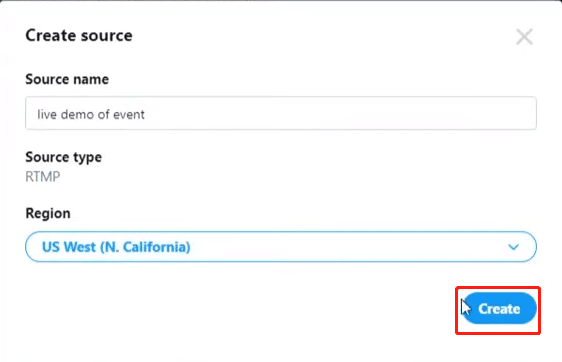This screenshot has height=362, width=562.
Task: Change the region from US West
Action: [281, 247]
